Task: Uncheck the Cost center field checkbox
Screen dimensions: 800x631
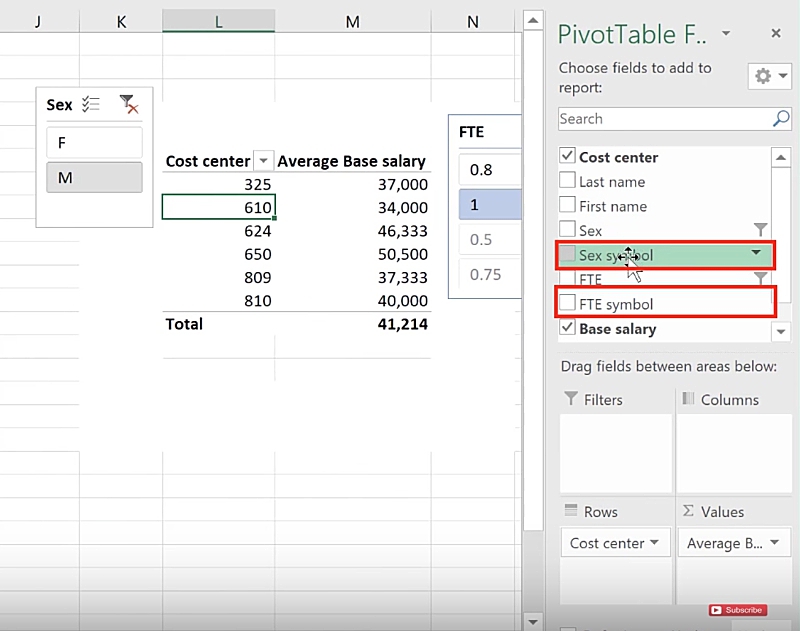Action: (x=568, y=157)
